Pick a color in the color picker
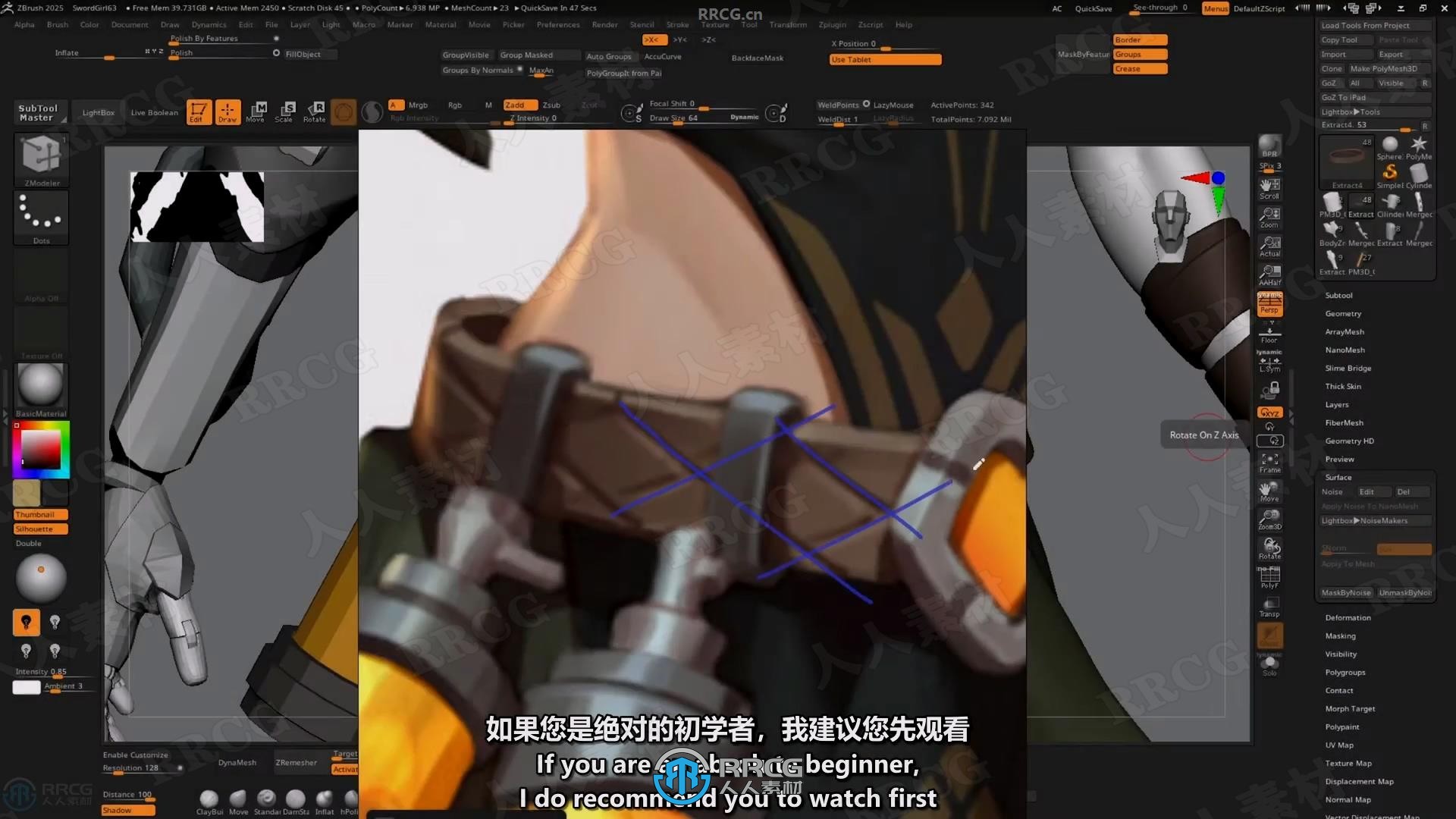Viewport: 1456px width, 819px height. tap(40, 450)
